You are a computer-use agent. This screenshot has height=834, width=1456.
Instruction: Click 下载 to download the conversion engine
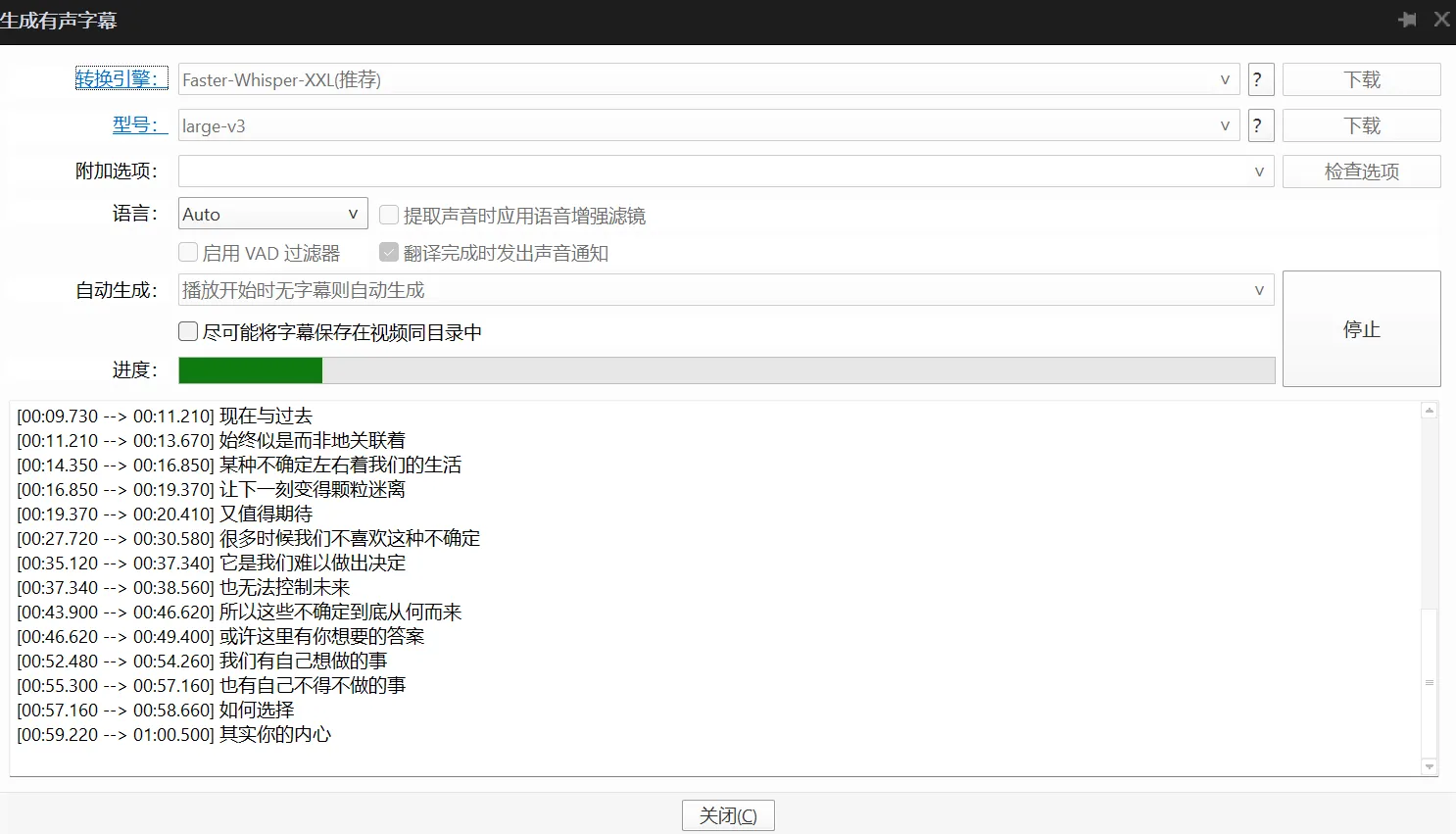[1361, 79]
